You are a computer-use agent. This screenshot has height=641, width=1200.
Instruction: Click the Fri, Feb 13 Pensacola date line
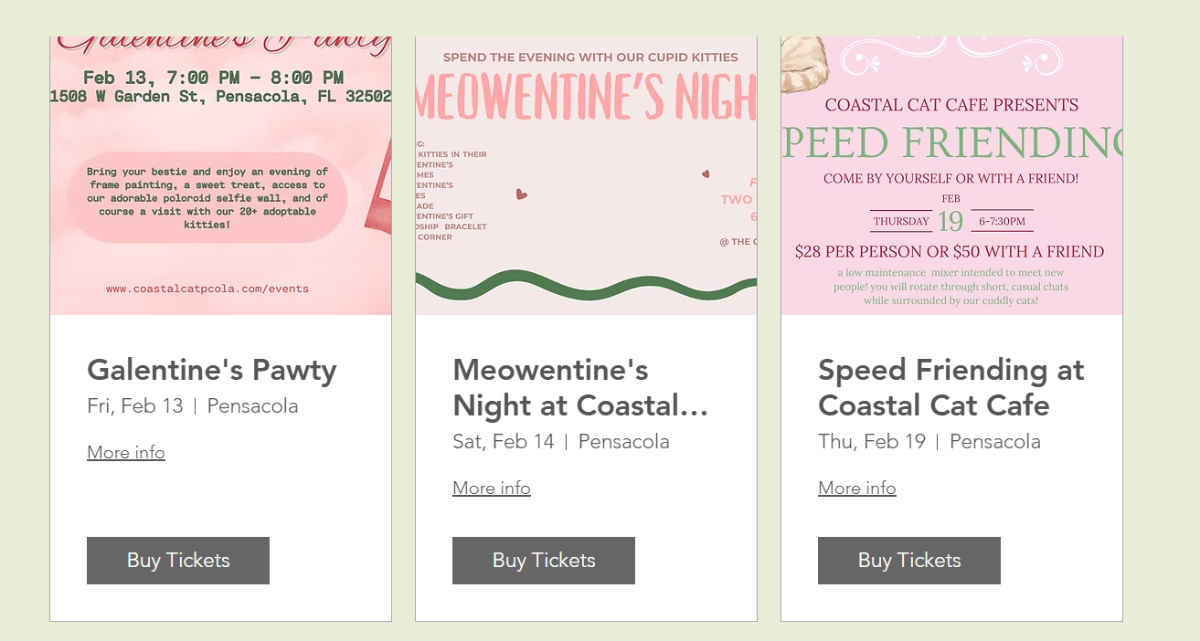[x=192, y=406]
